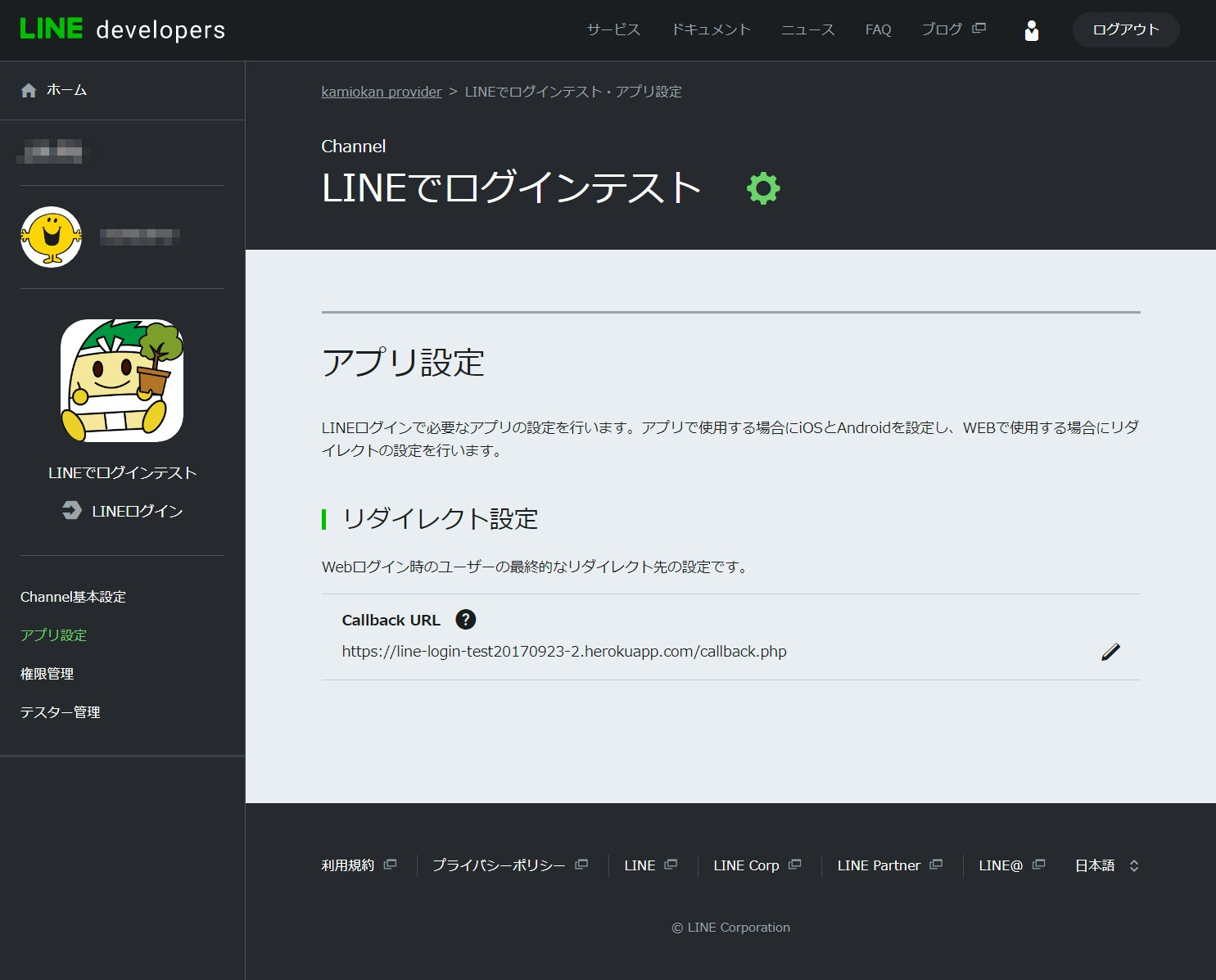The height and width of the screenshot is (980, 1216).
Task: Click the リダイレクト設定 section heading
Action: (x=440, y=519)
